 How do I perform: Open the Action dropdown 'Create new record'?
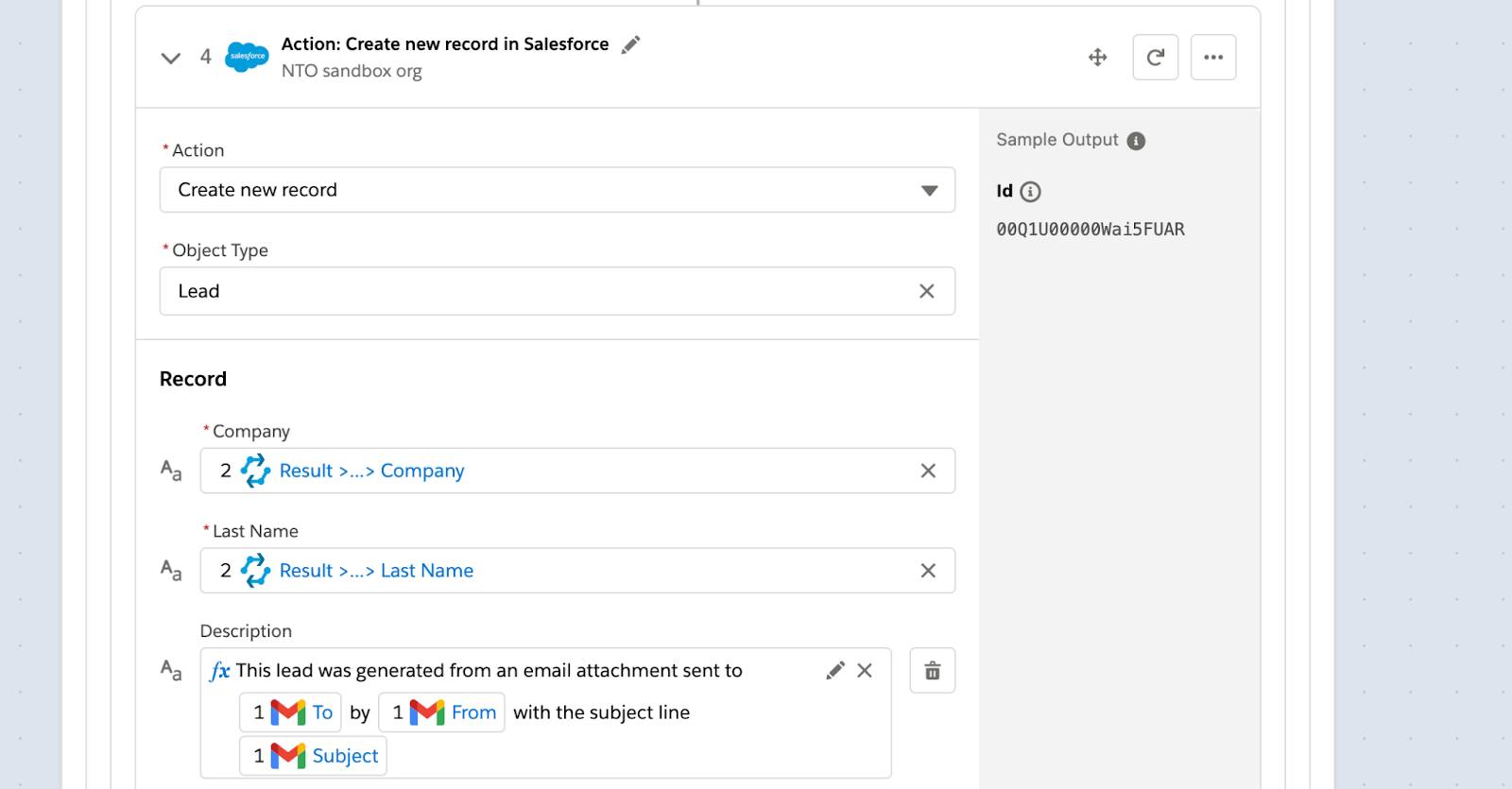click(x=558, y=190)
